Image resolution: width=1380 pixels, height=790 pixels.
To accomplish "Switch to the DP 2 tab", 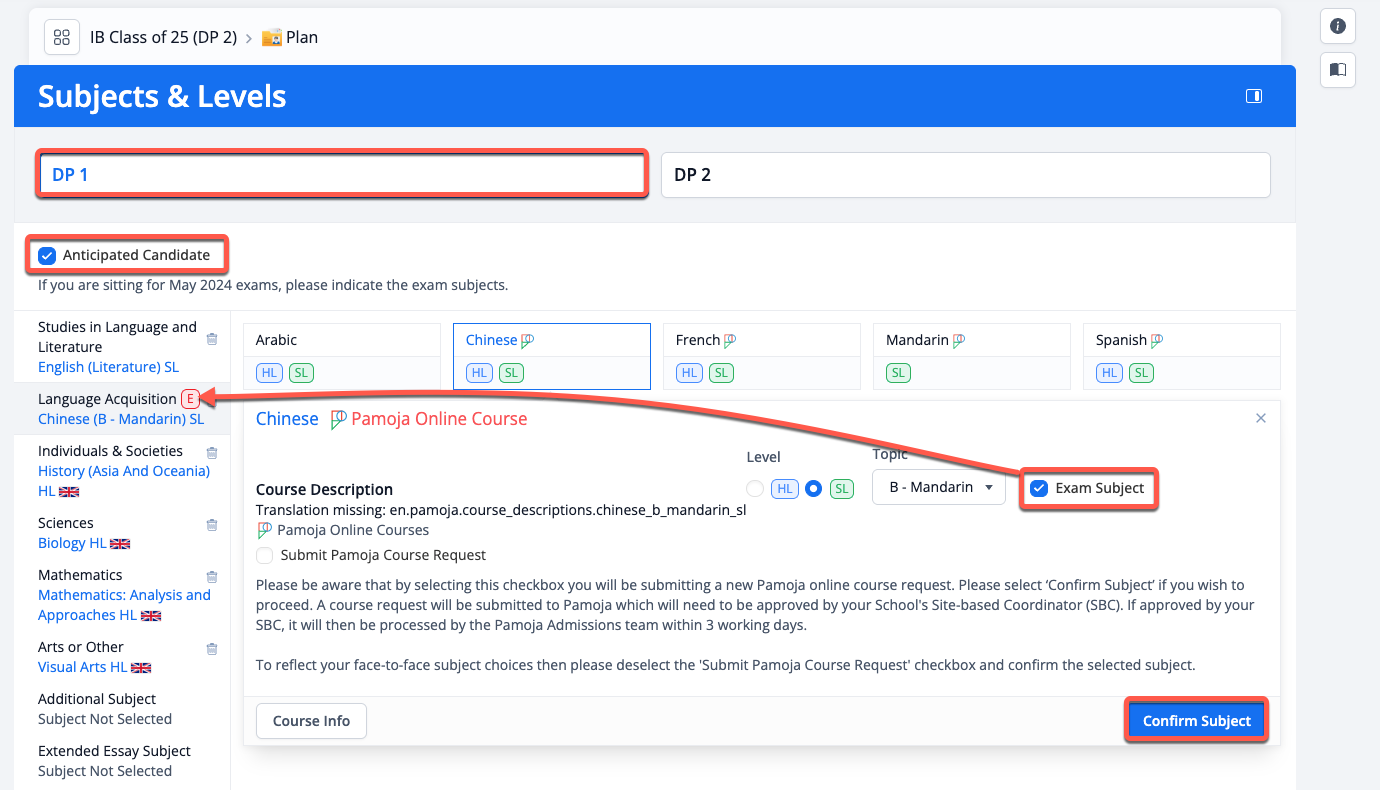I will [x=965, y=175].
